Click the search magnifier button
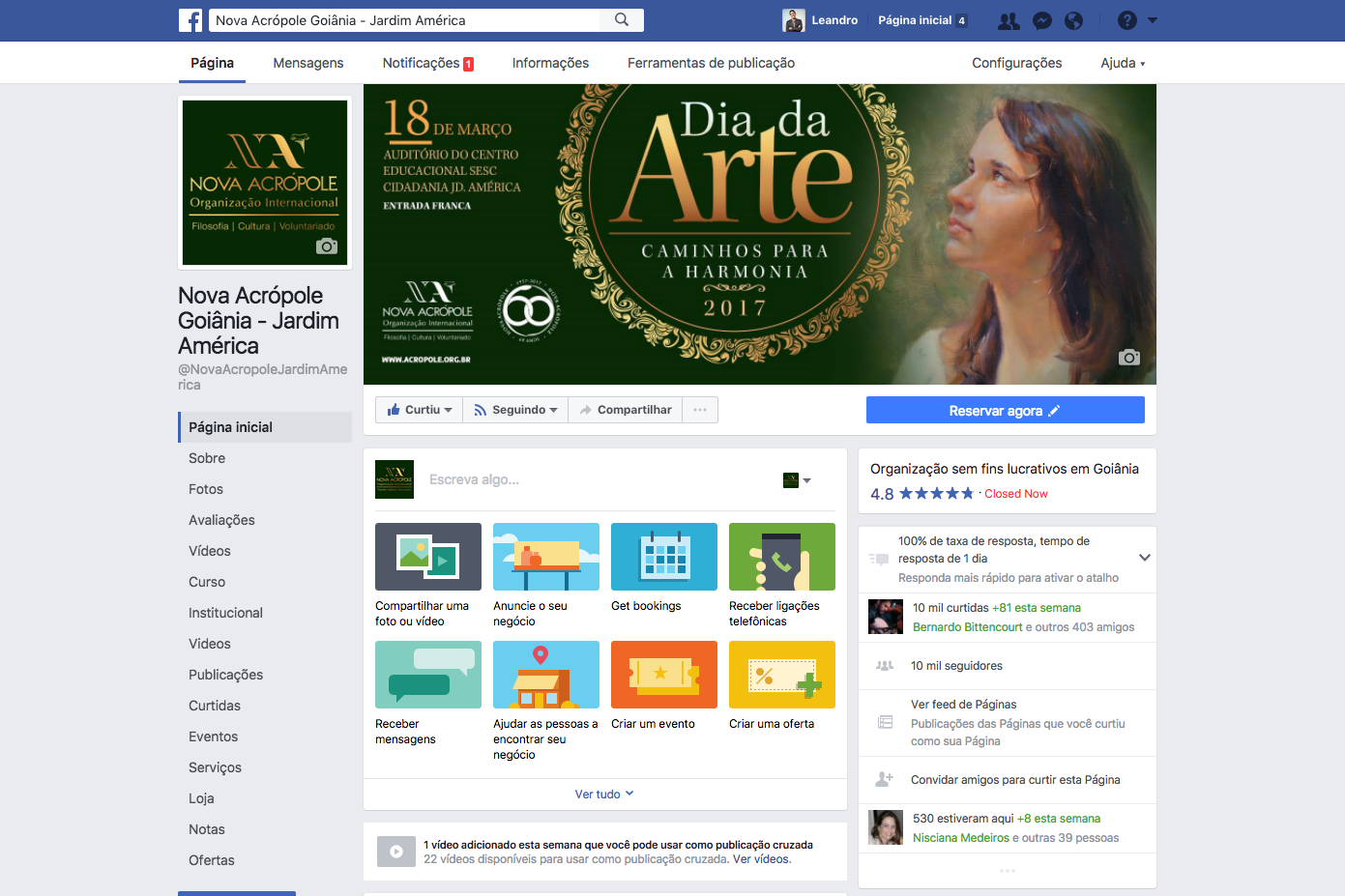 pos(622,19)
